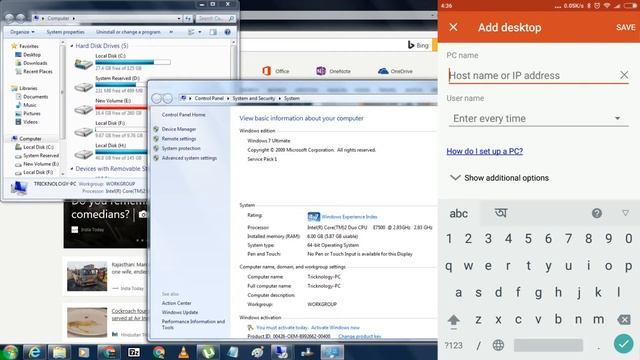Go to Control Panel Home
Viewport: 640px width, 360px height.
(183, 115)
